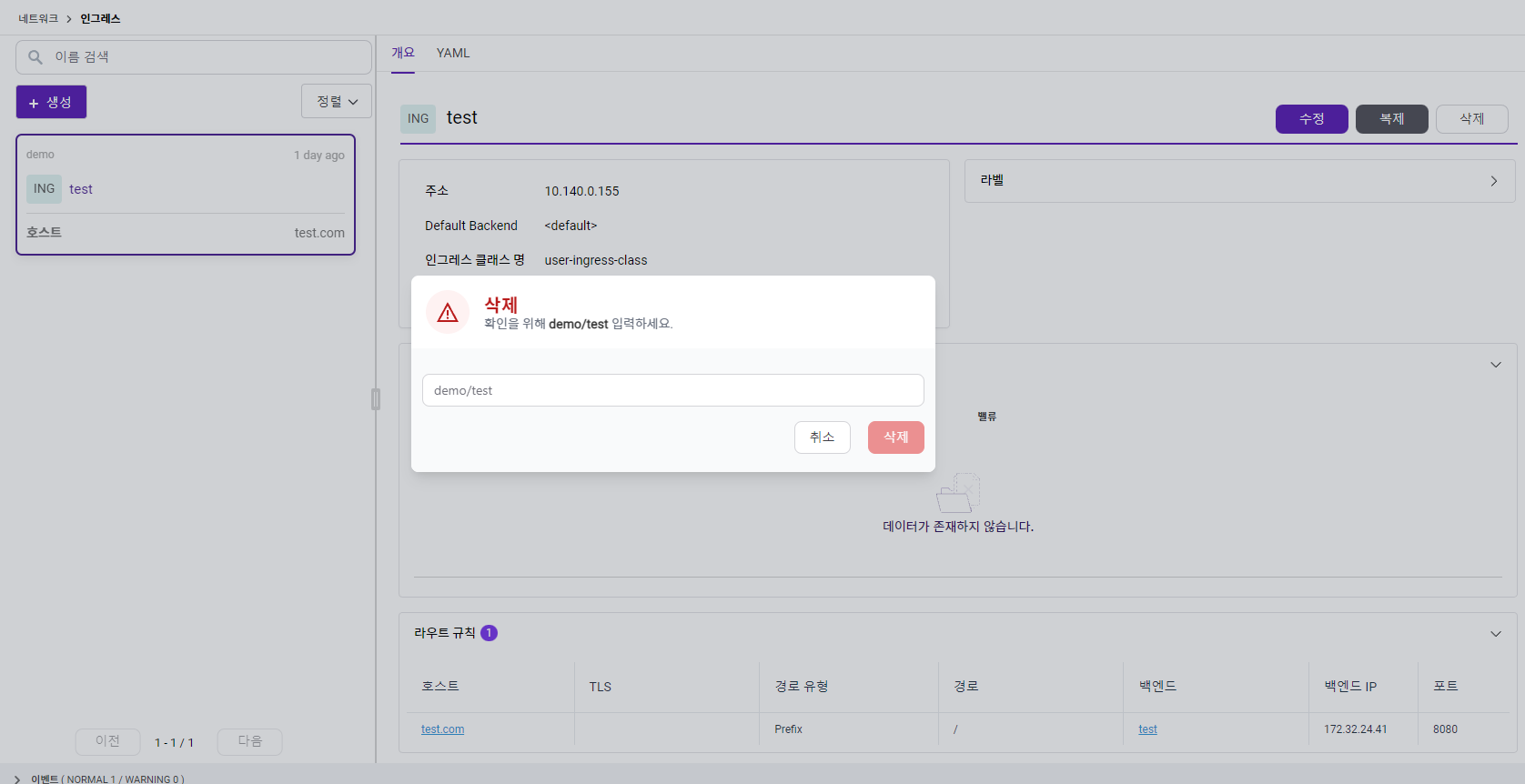Click the 이전 pagination button
The image size is (1525, 784).
107,741
